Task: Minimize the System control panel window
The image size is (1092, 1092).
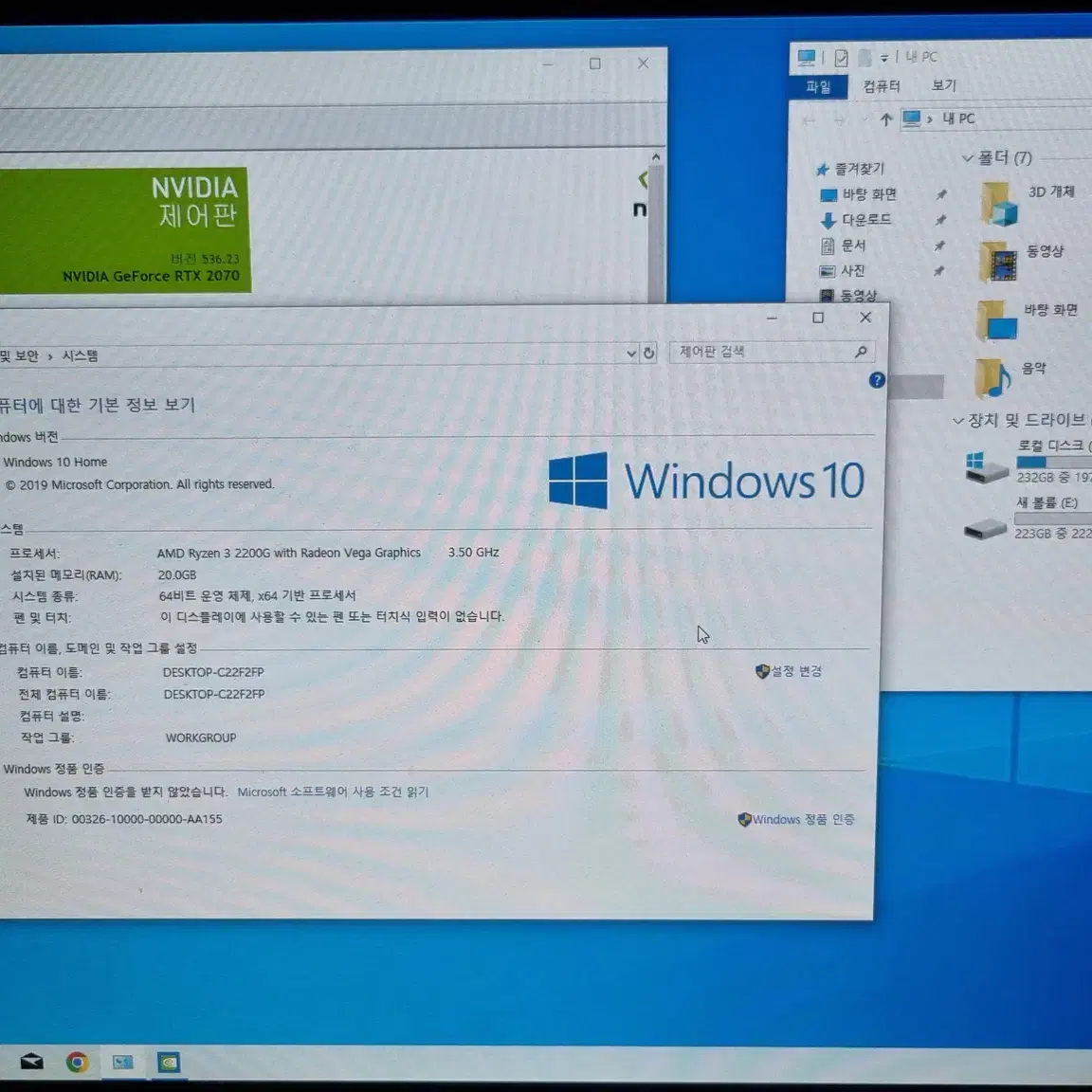Action: click(x=772, y=318)
